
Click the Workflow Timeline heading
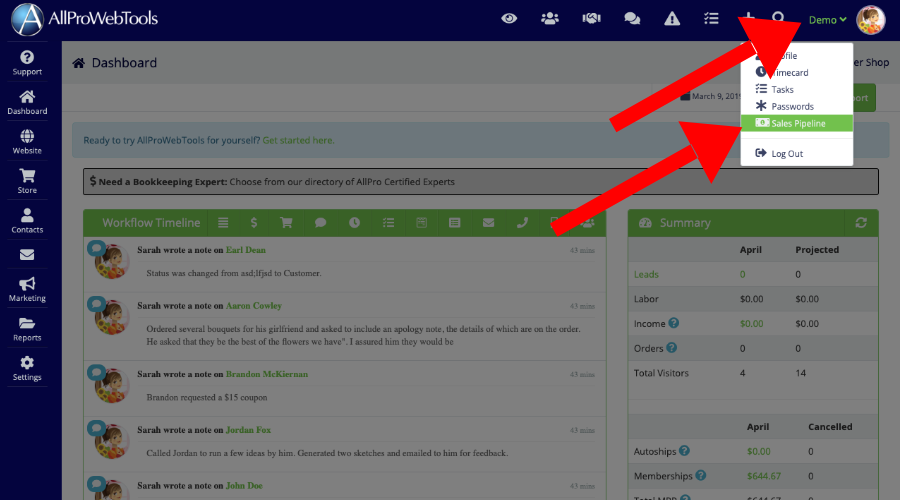click(151, 223)
